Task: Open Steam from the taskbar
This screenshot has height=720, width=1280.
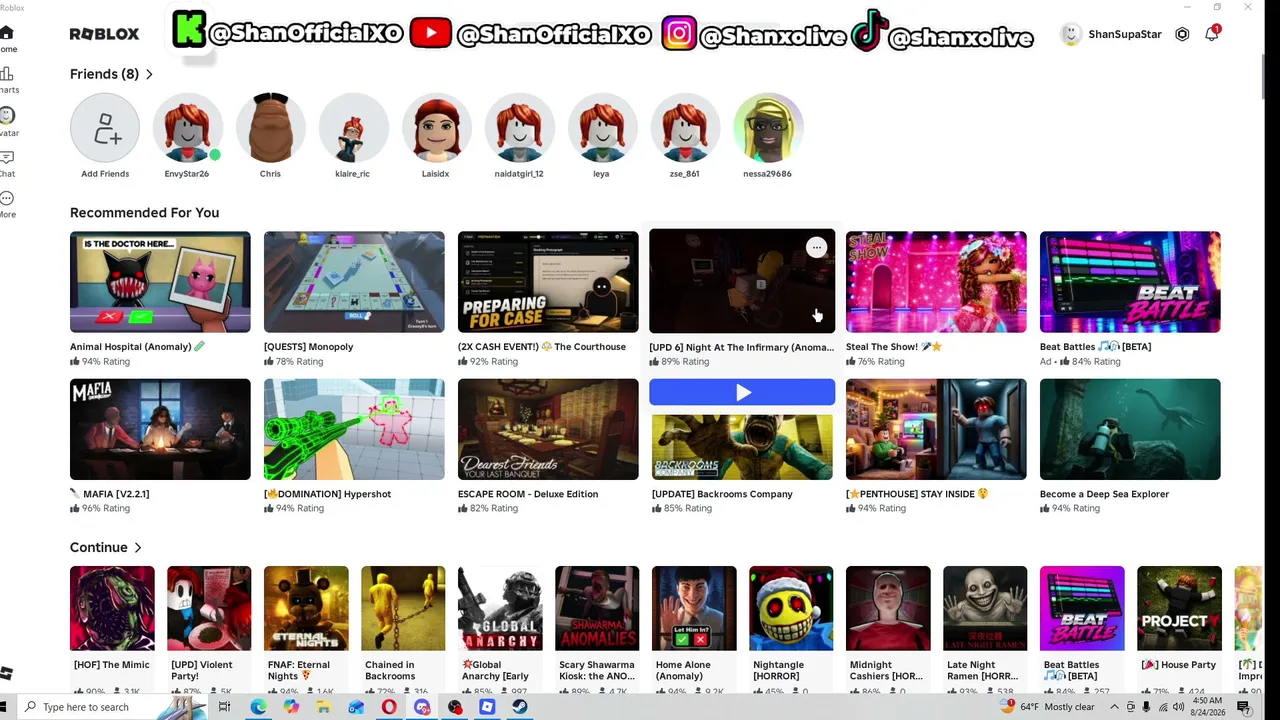Action: pyautogui.click(x=520, y=707)
